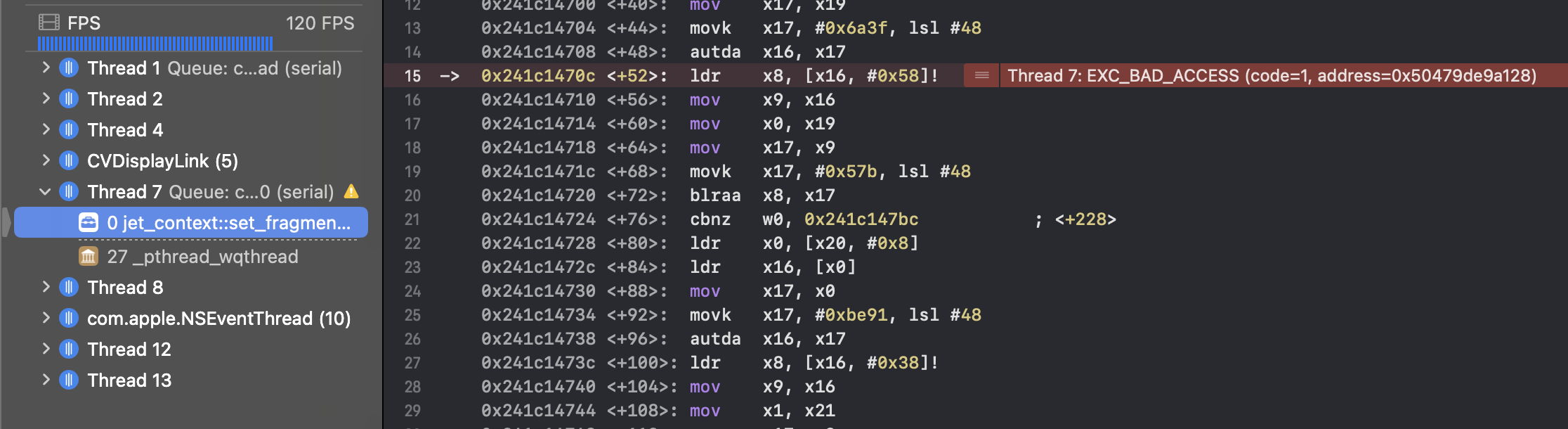The height and width of the screenshot is (429, 1568).
Task: Expand the Thread 2 chevron
Action: coord(46,98)
